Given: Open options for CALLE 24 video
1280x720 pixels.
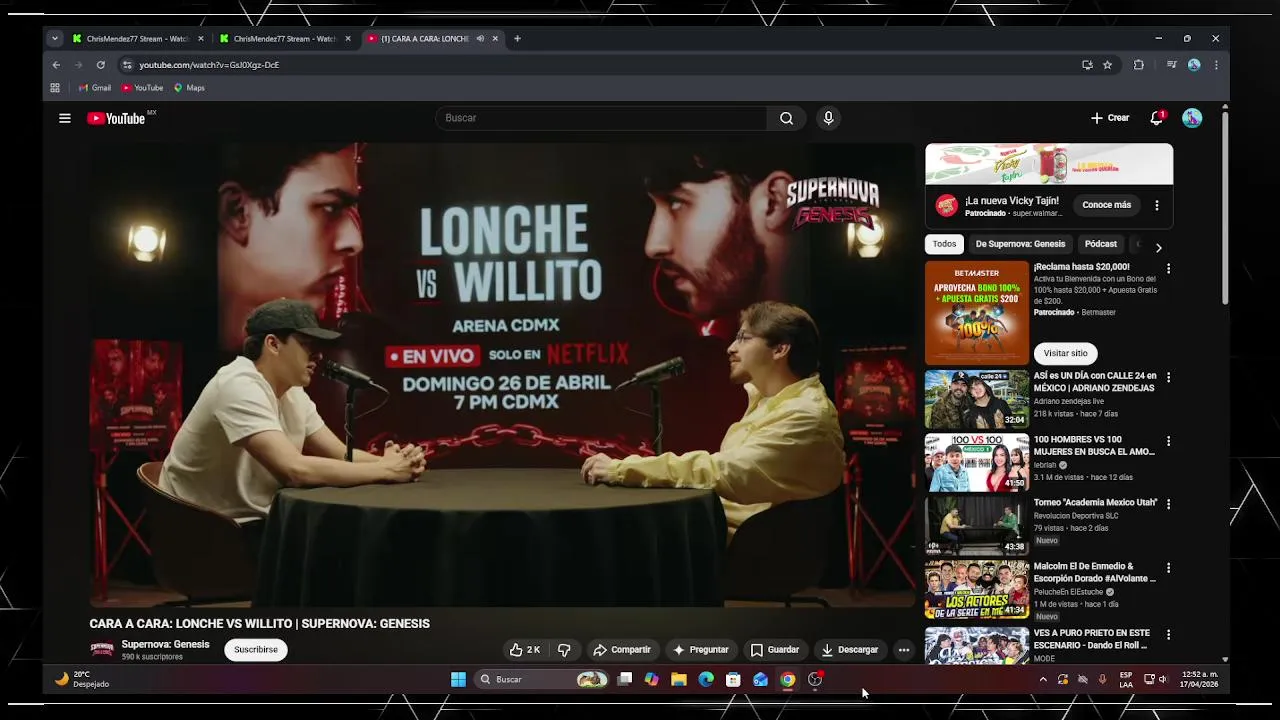Looking at the screenshot, I should [x=1168, y=378].
